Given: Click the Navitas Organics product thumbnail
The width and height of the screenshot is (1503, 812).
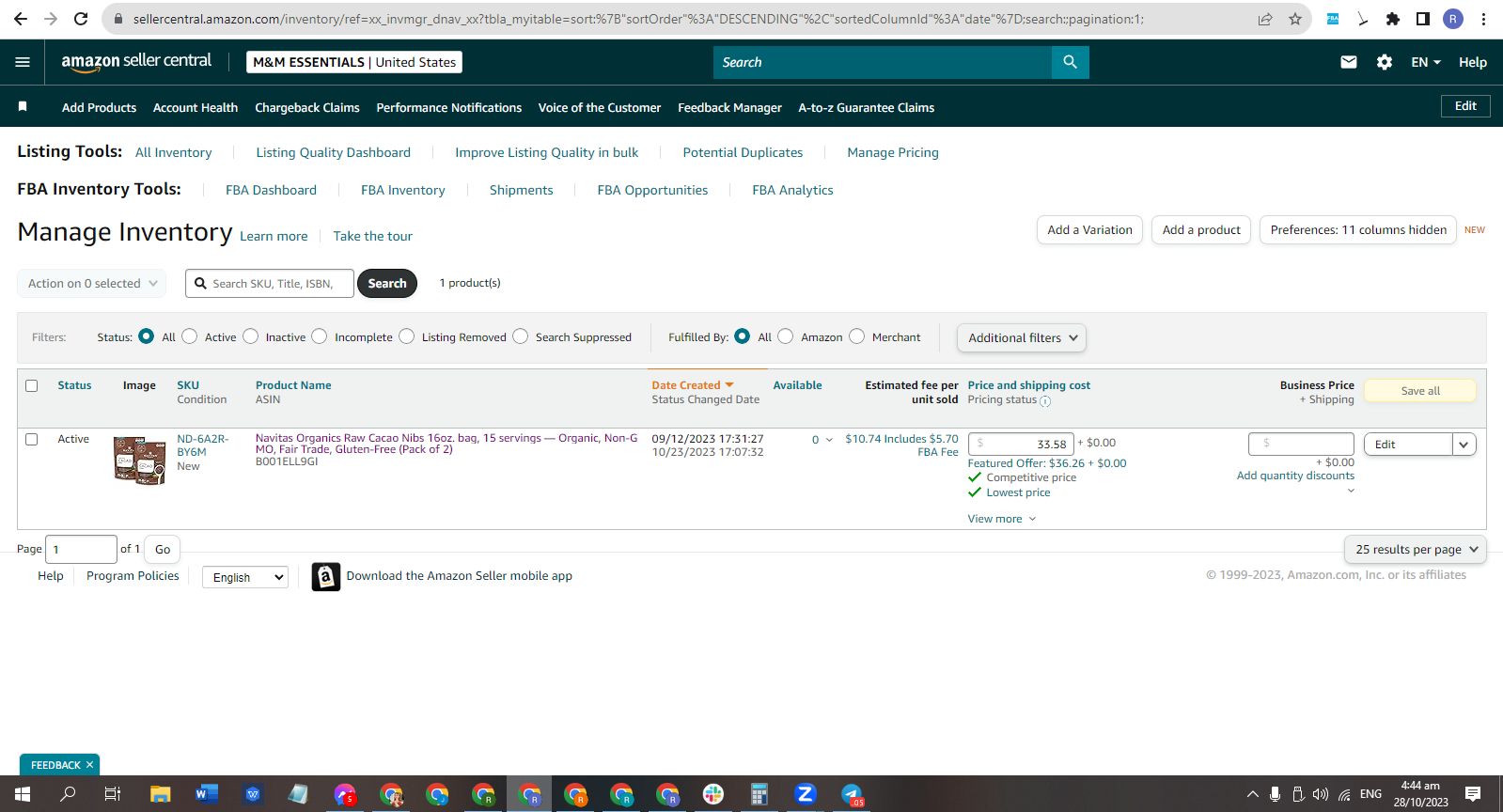Looking at the screenshot, I should pyautogui.click(x=139, y=460).
